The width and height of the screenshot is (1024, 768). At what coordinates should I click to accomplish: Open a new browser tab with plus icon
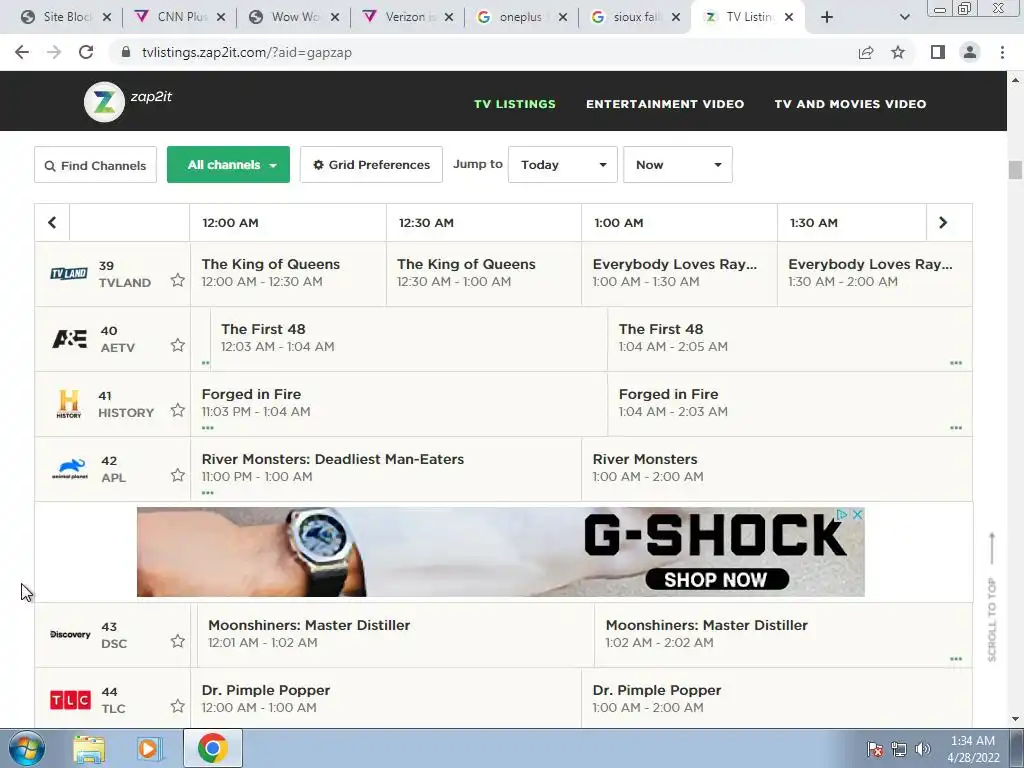coord(827,17)
